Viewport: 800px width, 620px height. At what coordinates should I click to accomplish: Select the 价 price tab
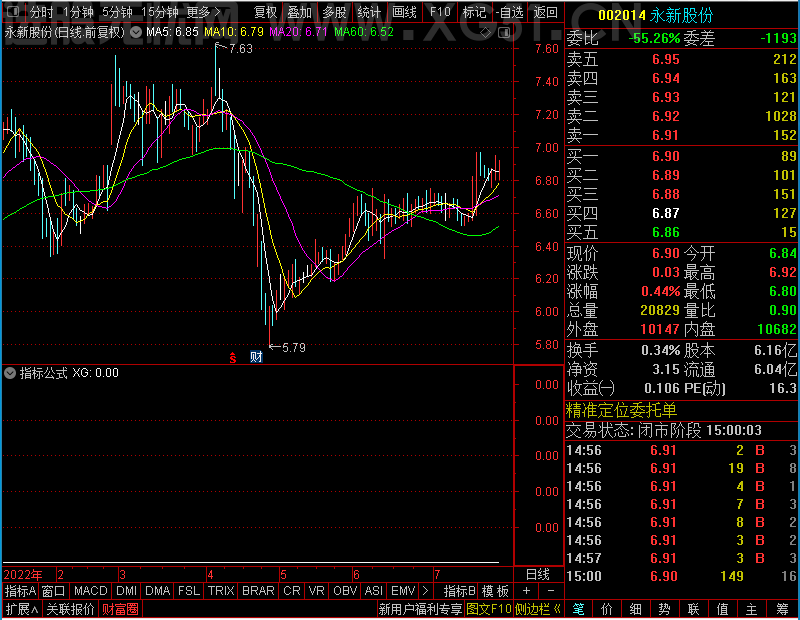[x=607, y=609]
